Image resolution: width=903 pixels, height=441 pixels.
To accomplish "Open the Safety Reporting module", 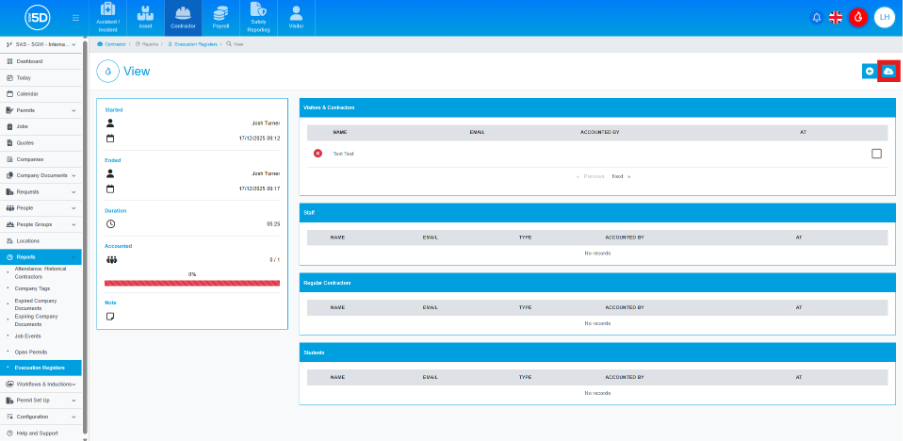I will [258, 17].
